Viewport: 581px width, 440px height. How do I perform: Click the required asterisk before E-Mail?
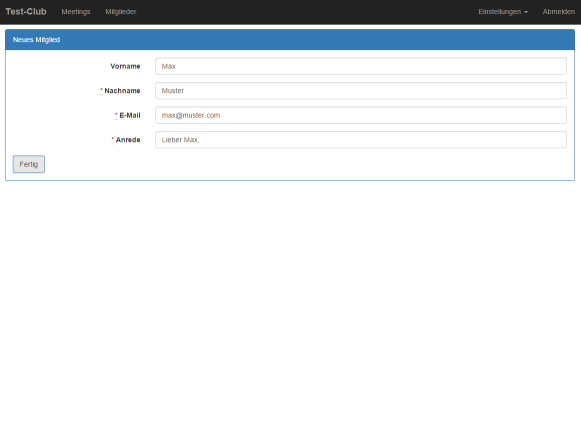[116, 115]
